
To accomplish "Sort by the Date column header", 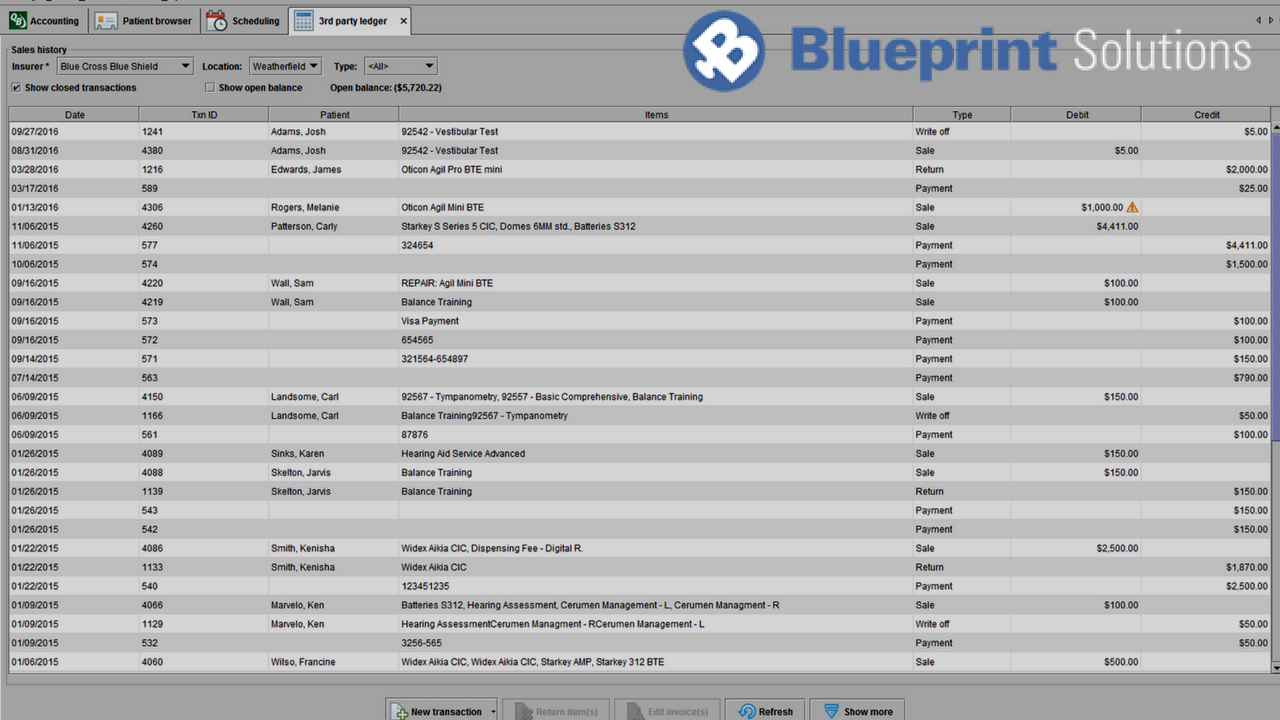I will tap(75, 115).
